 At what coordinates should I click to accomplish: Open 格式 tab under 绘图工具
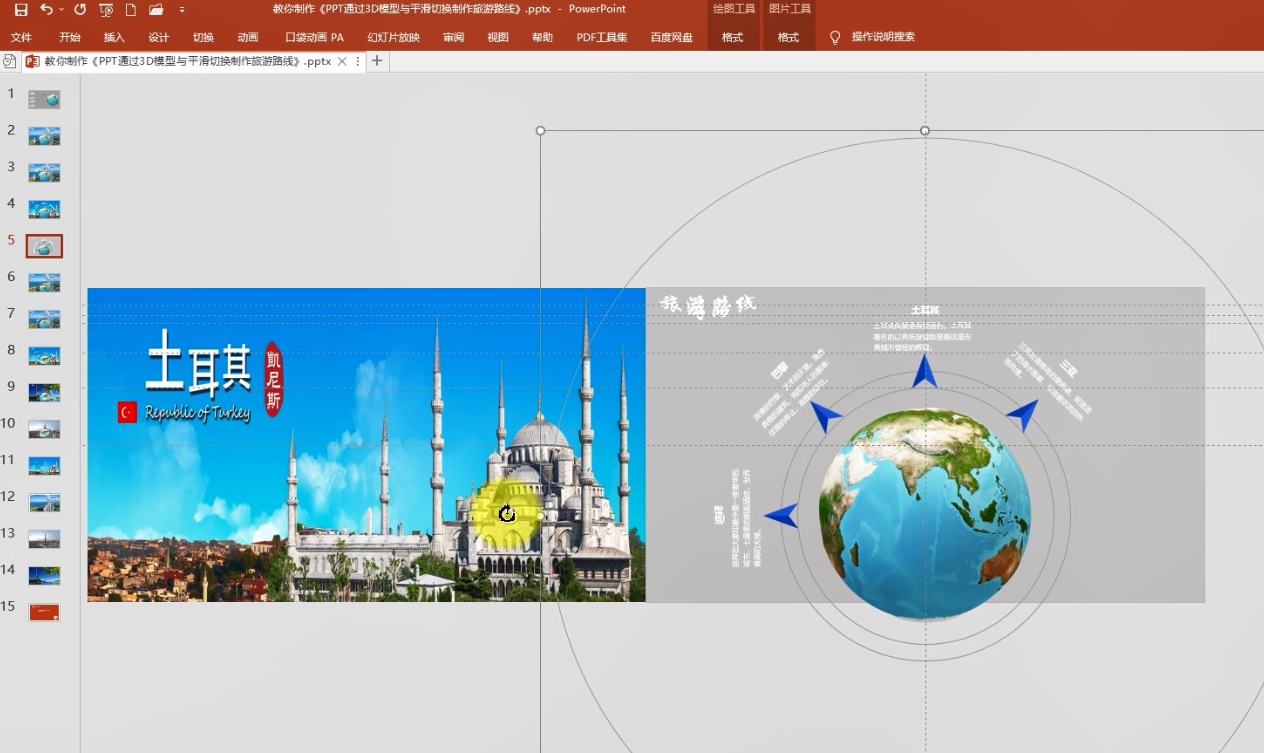coord(733,37)
